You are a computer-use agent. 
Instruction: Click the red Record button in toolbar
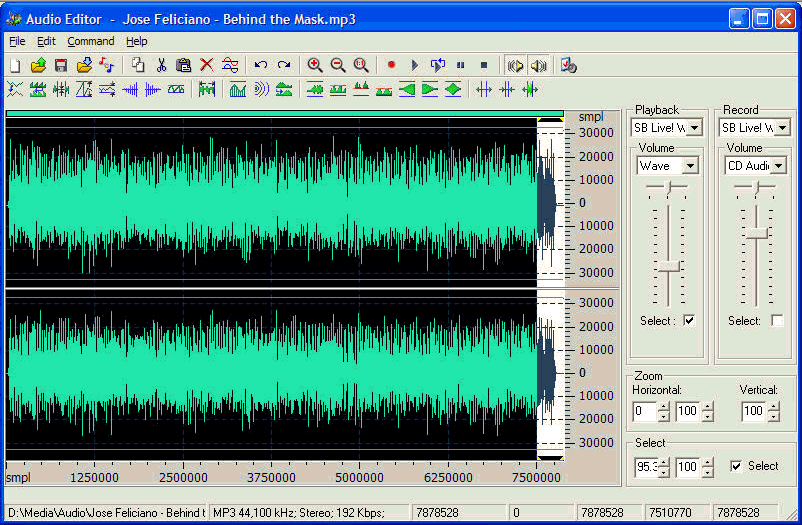click(391, 65)
